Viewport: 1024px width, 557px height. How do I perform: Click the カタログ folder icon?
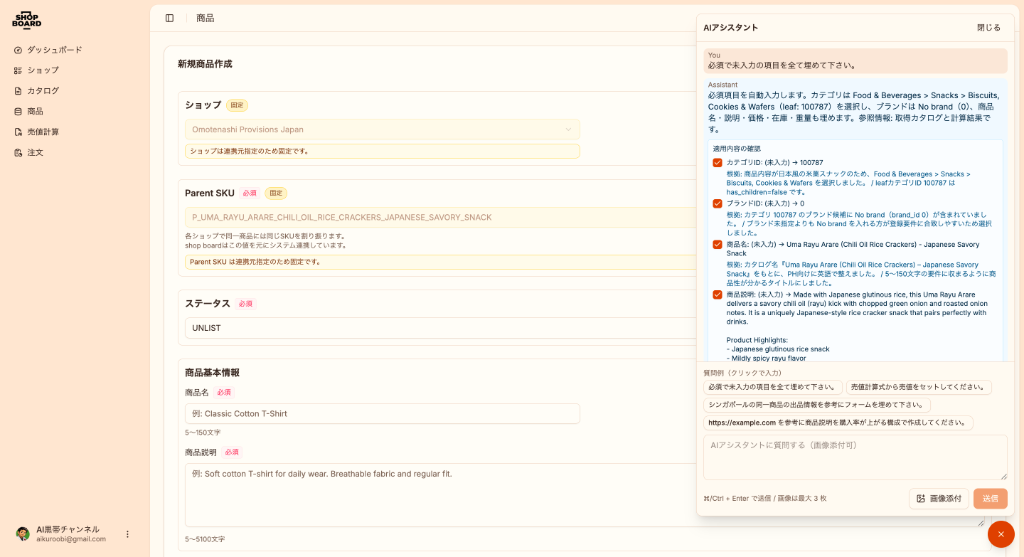pos(18,91)
